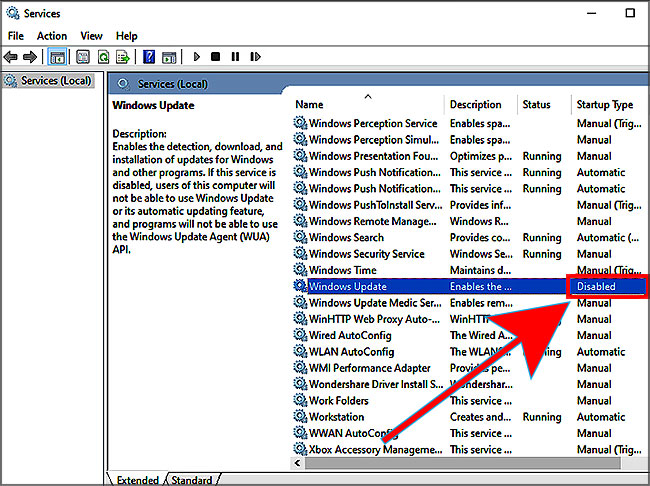Image resolution: width=650 pixels, height=486 pixels.
Task: Click the window minimize button
Action: (592, 13)
